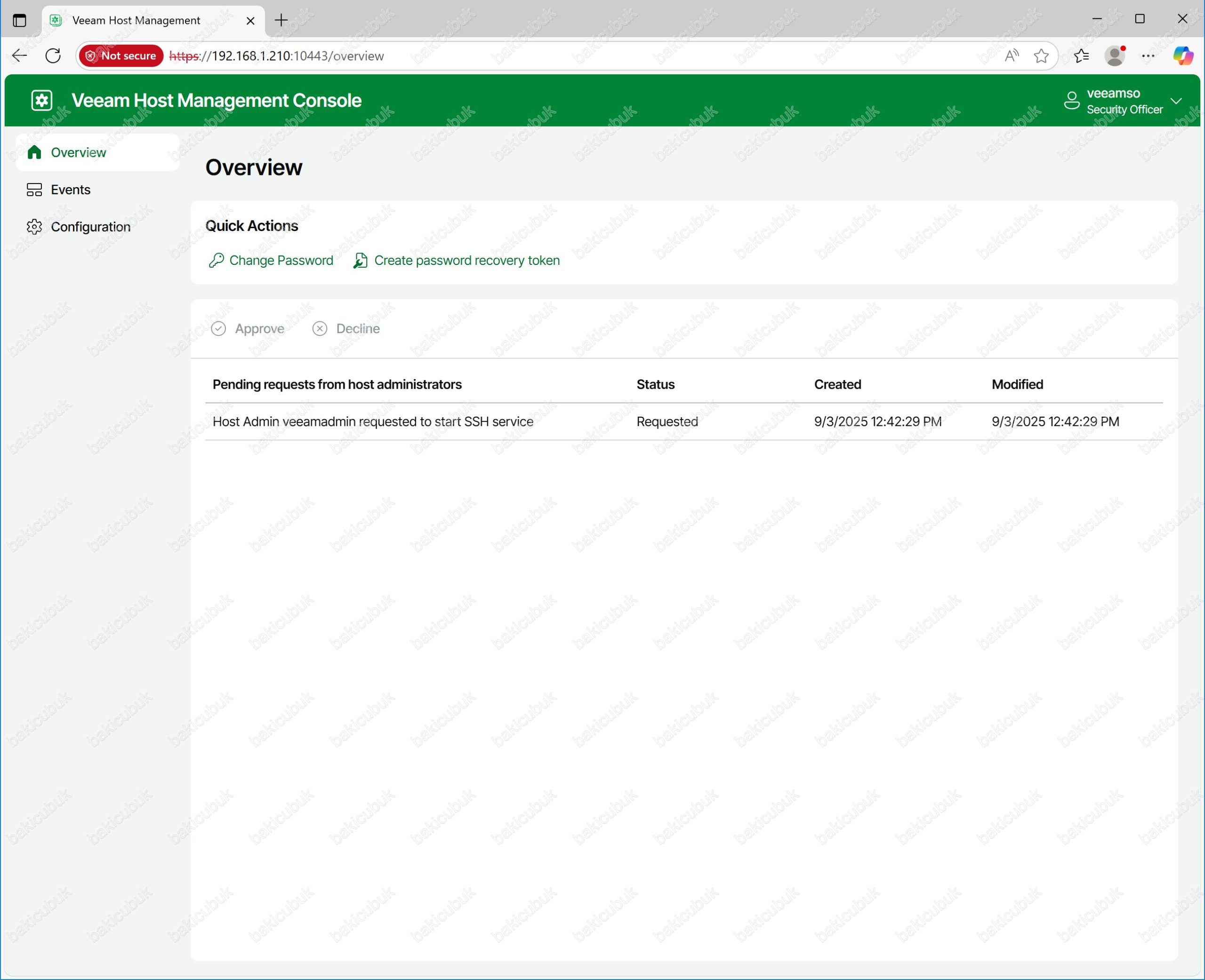Decline the pending request
The image size is (1205, 980).
pos(346,328)
